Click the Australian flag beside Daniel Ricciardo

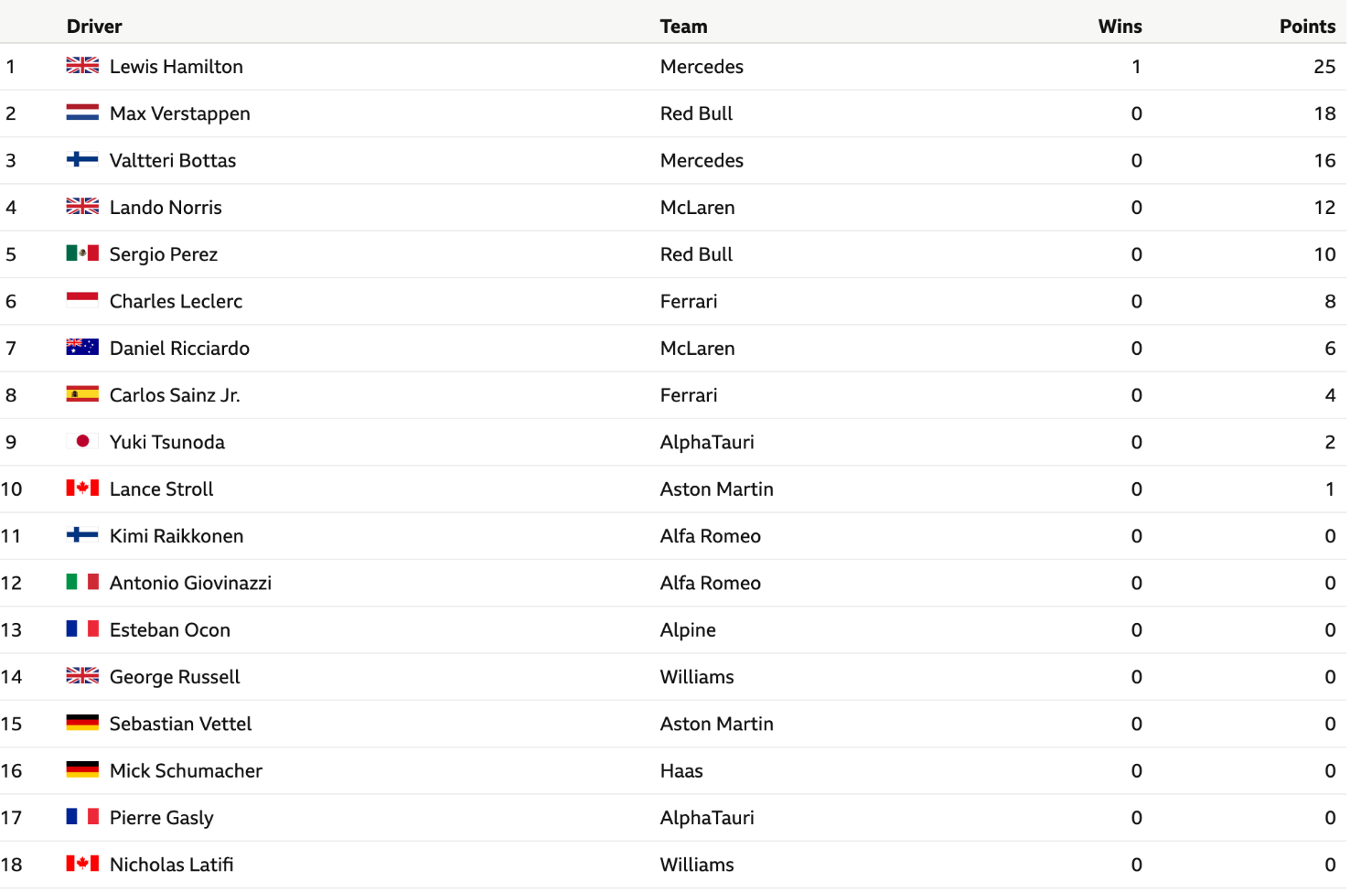(82, 348)
